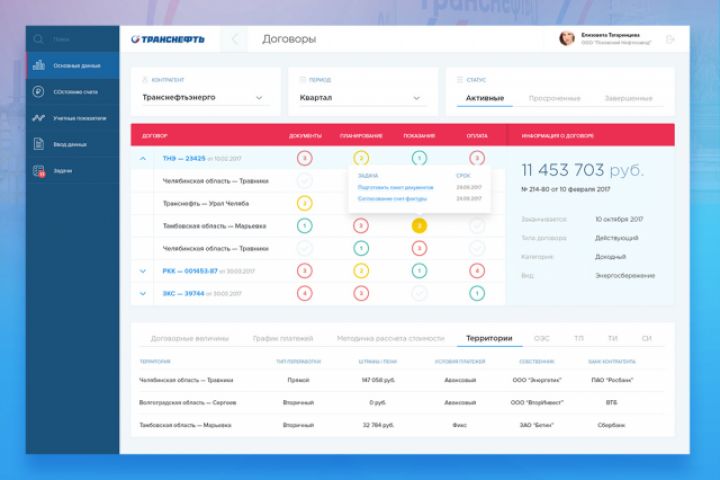Click Марьевка contract row filled yellow Показания badge

419,226
